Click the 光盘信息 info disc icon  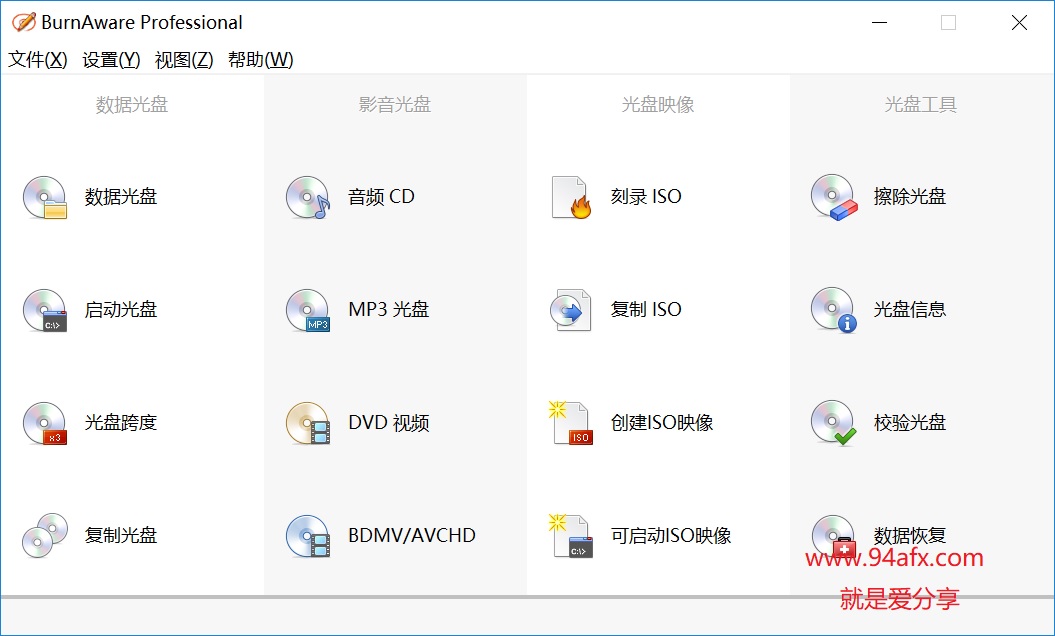tap(834, 310)
